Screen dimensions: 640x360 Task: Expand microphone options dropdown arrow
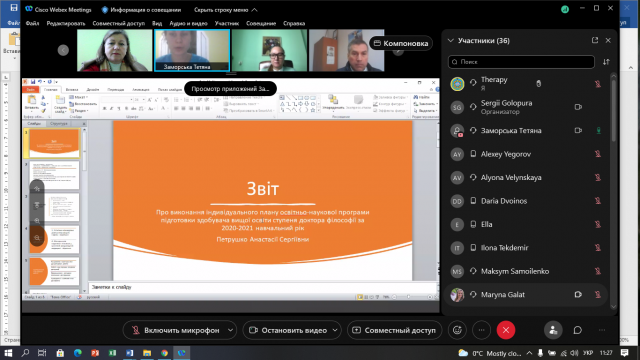[230, 330]
